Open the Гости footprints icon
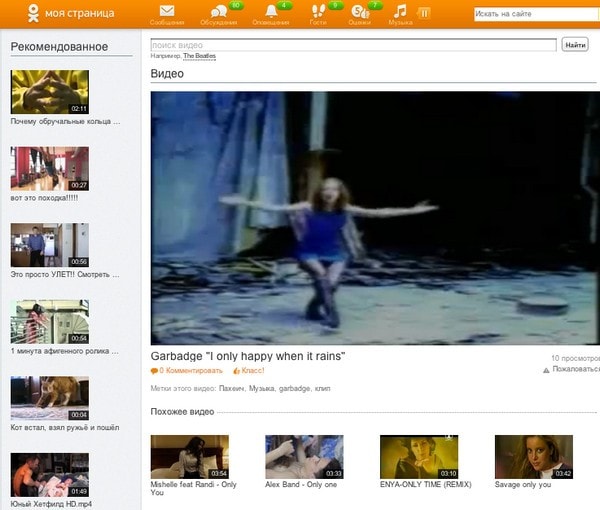The image size is (600, 510). pyautogui.click(x=318, y=11)
